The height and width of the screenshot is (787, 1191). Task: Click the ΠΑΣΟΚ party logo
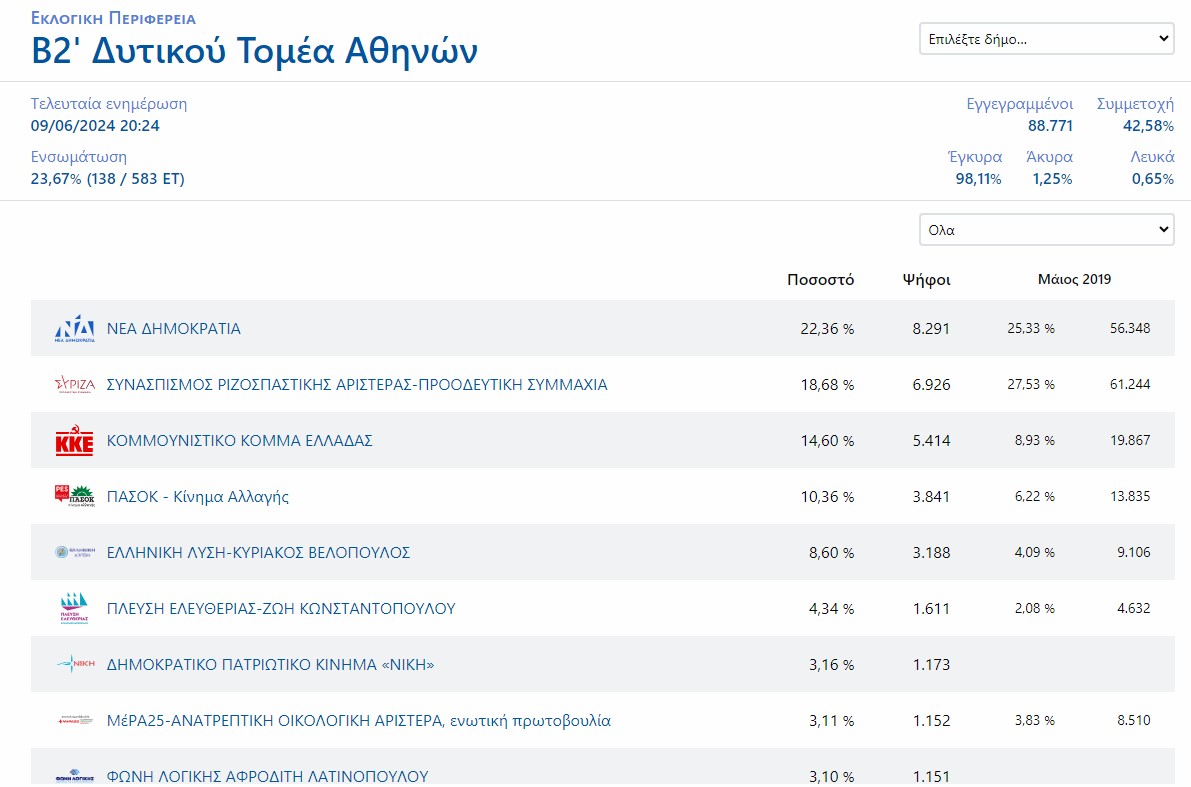pyautogui.click(x=74, y=496)
